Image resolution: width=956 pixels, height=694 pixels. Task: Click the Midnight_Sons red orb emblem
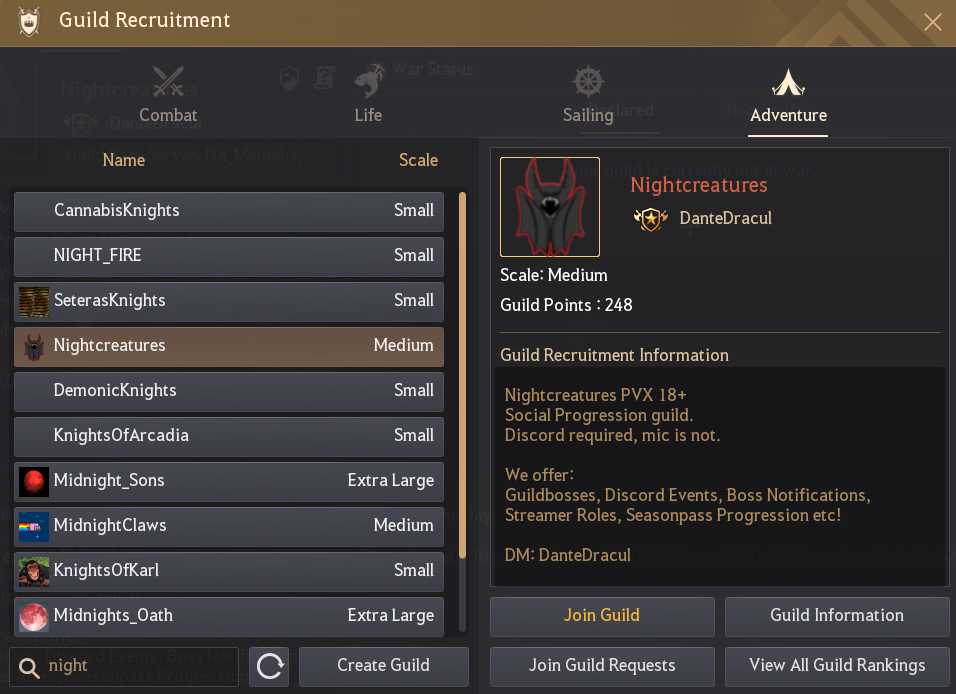pyautogui.click(x=33, y=481)
